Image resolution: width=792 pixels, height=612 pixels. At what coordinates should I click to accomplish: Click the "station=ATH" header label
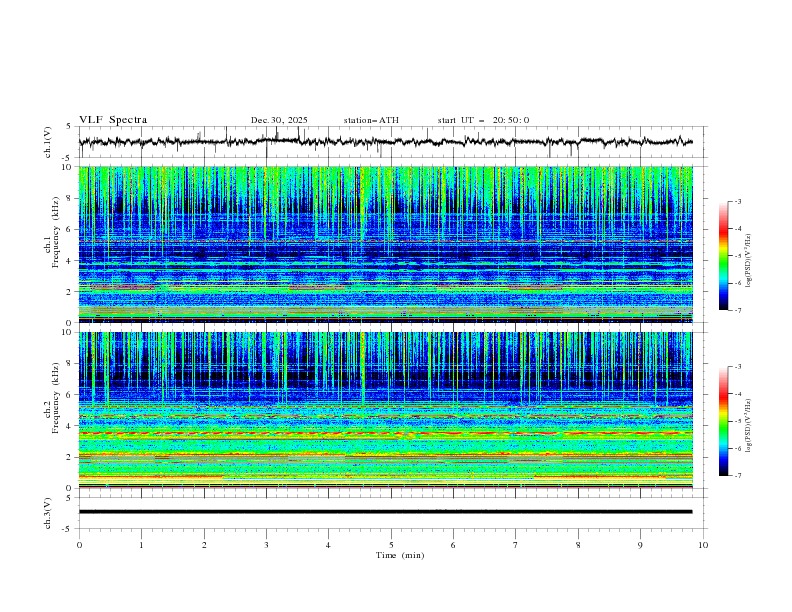371,120
